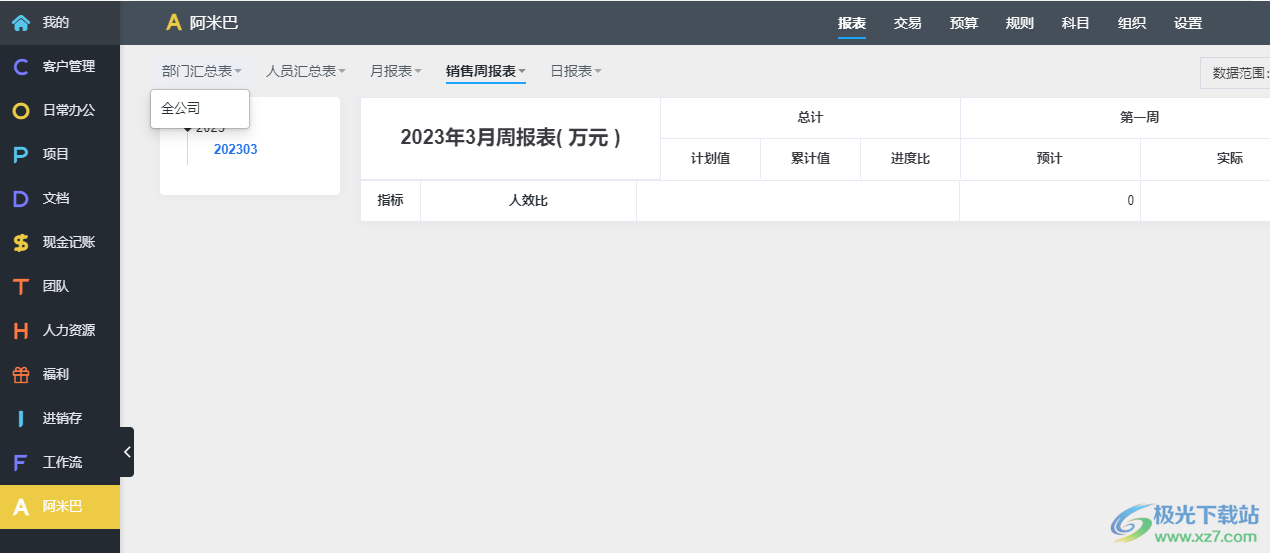The image size is (1270, 553).
Task: Switch to 组织 top tab
Action: 1132,23
